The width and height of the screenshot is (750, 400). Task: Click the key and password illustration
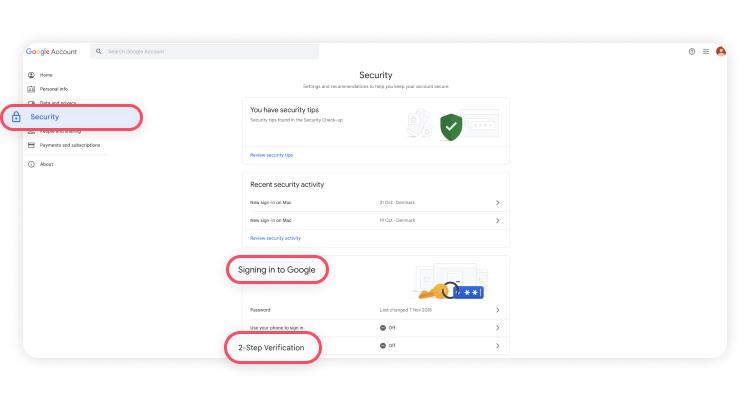[x=451, y=282]
